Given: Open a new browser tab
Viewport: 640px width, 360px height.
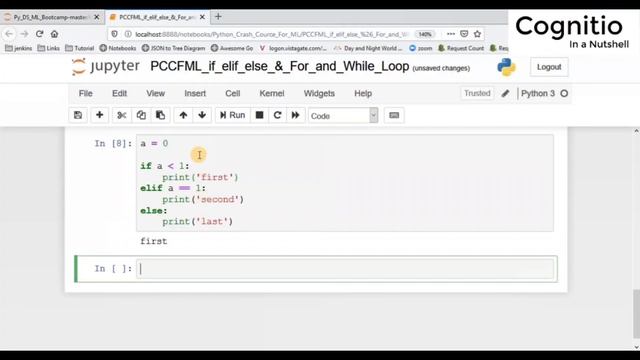Looking at the screenshot, I should (x=218, y=17).
